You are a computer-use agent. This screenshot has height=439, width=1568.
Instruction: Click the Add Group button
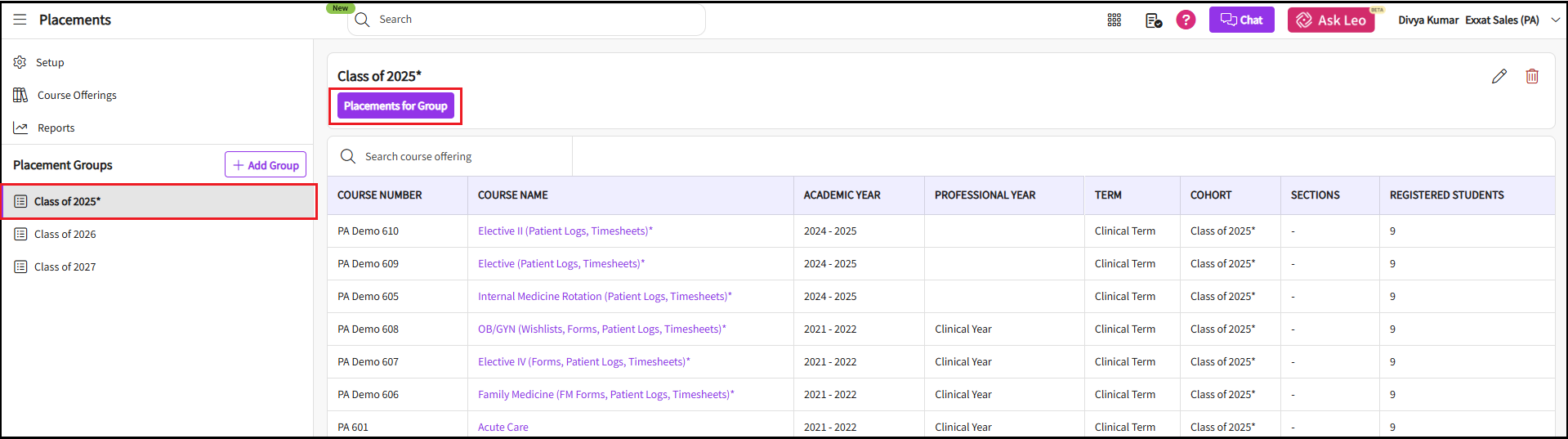(x=266, y=165)
